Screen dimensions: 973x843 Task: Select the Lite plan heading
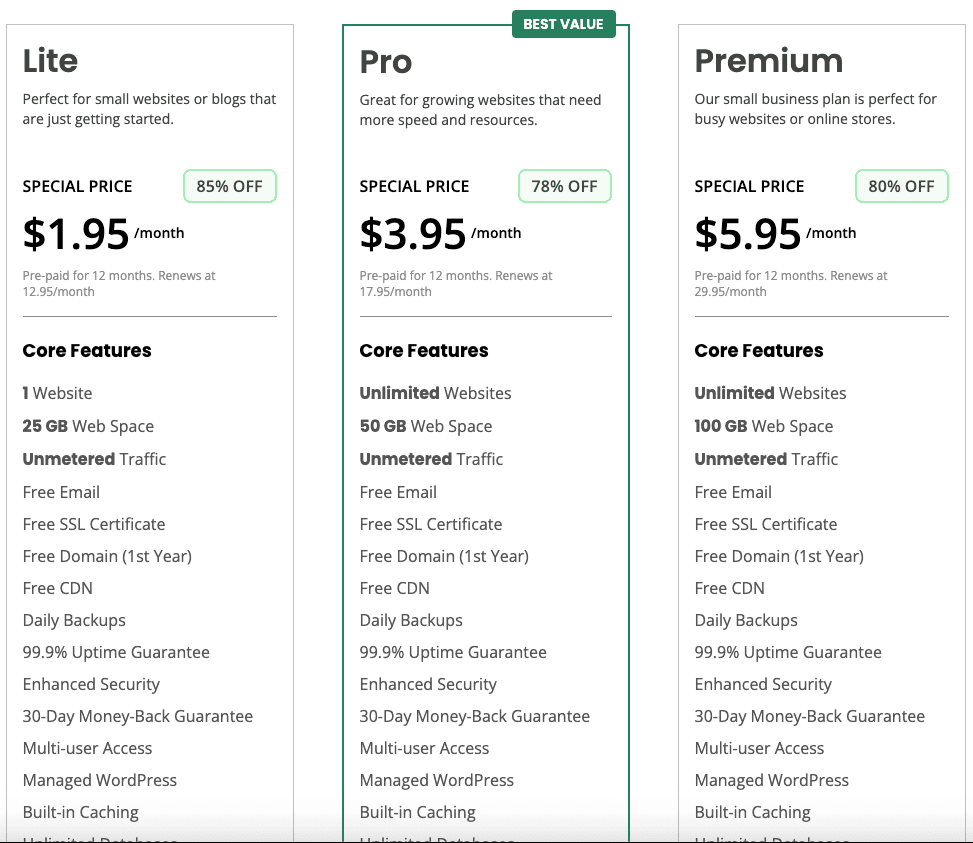point(50,61)
